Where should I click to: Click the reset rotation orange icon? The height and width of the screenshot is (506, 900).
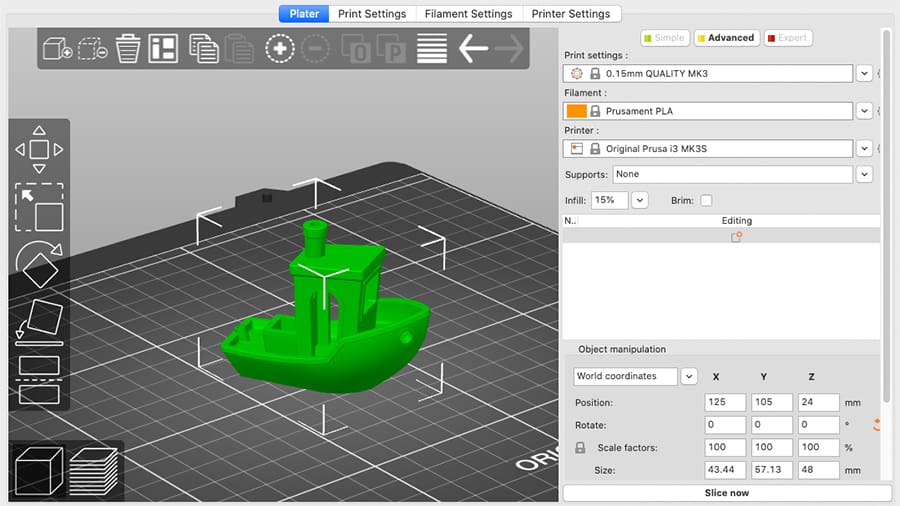pos(876,425)
